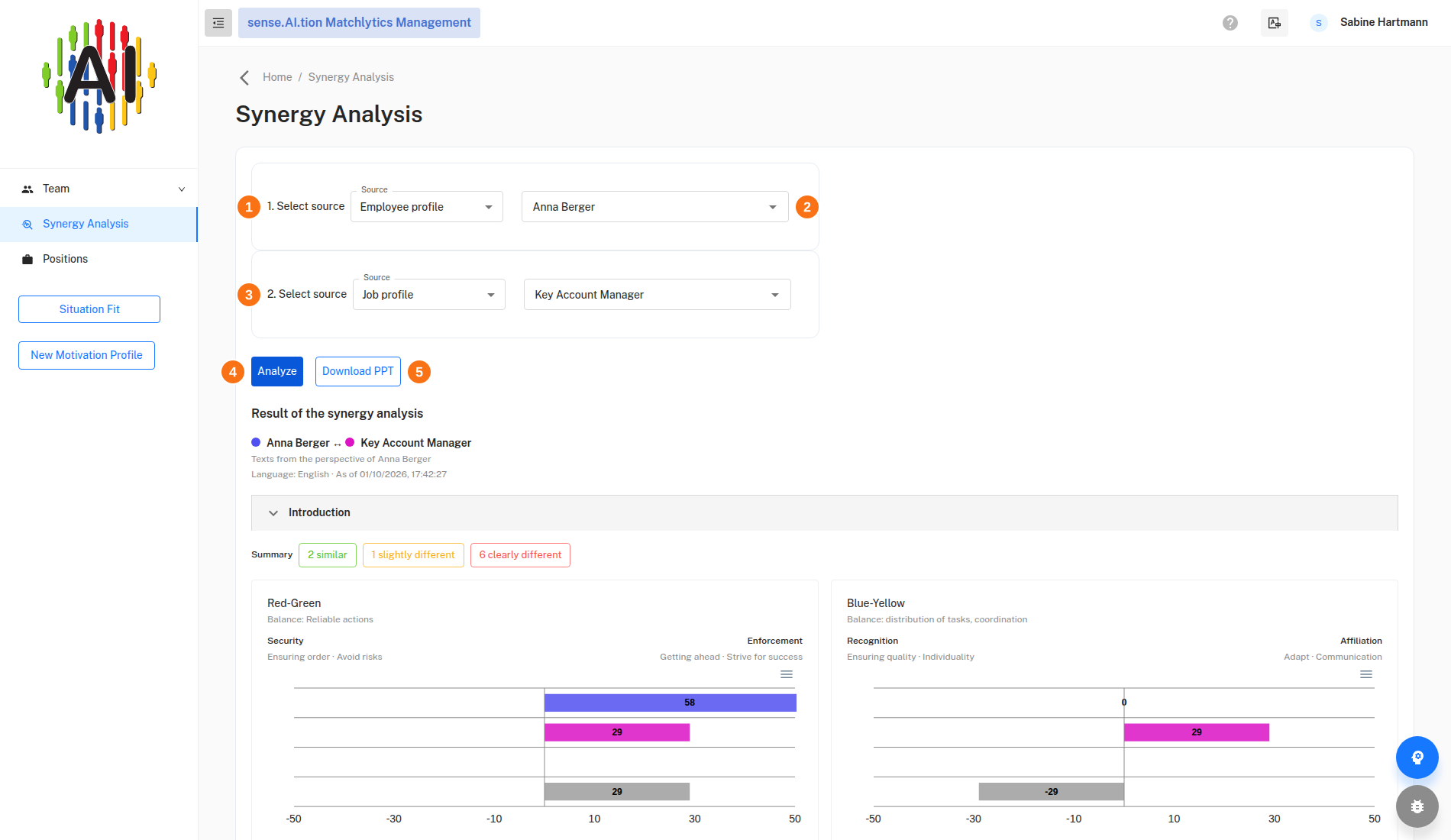Click the magenta 29 bar in Blue-Yellow chart

tap(1197, 732)
